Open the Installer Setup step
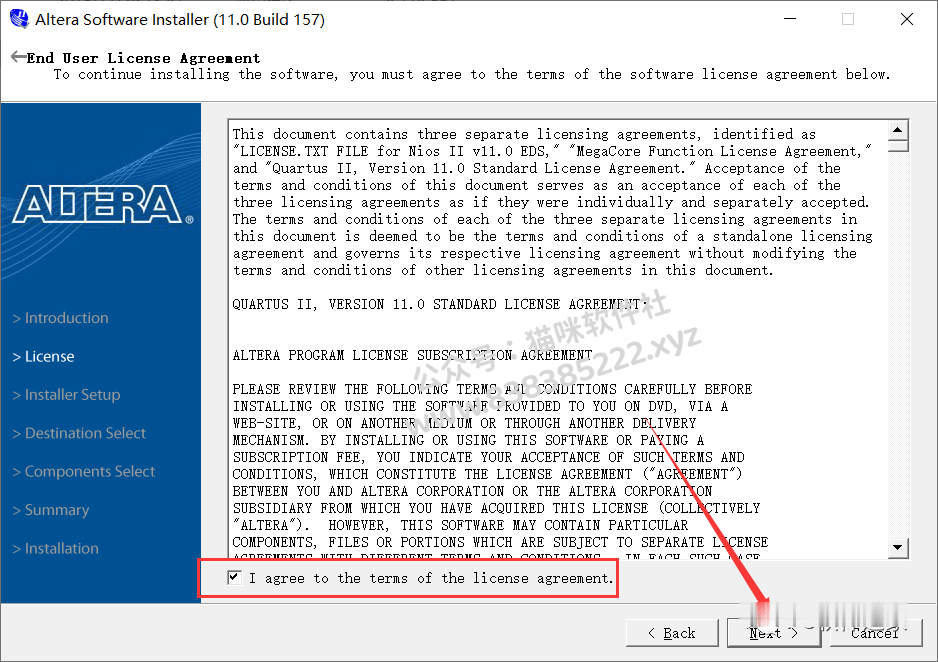The image size is (938, 662). [x=66, y=395]
